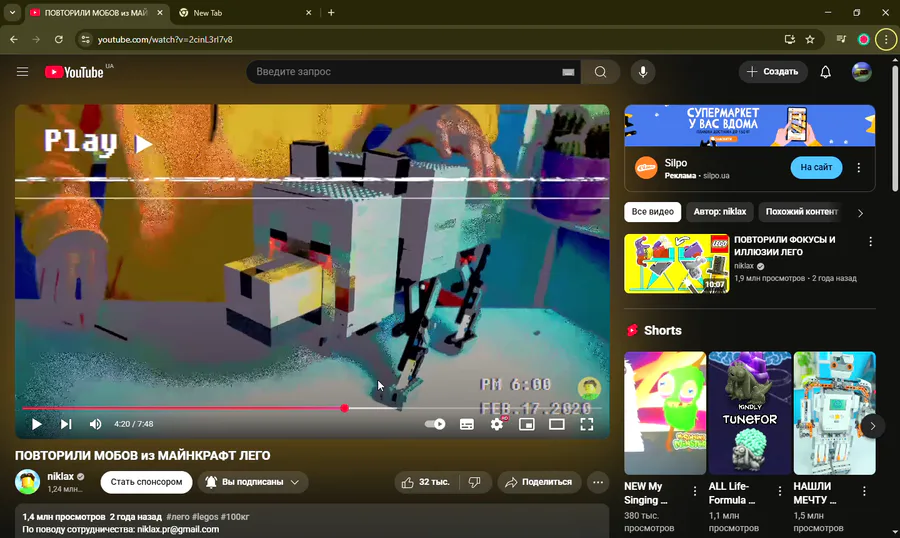Viewport: 900px width, 538px height.
Task: Visit Silpo ad via На сайт
Action: coord(816,167)
